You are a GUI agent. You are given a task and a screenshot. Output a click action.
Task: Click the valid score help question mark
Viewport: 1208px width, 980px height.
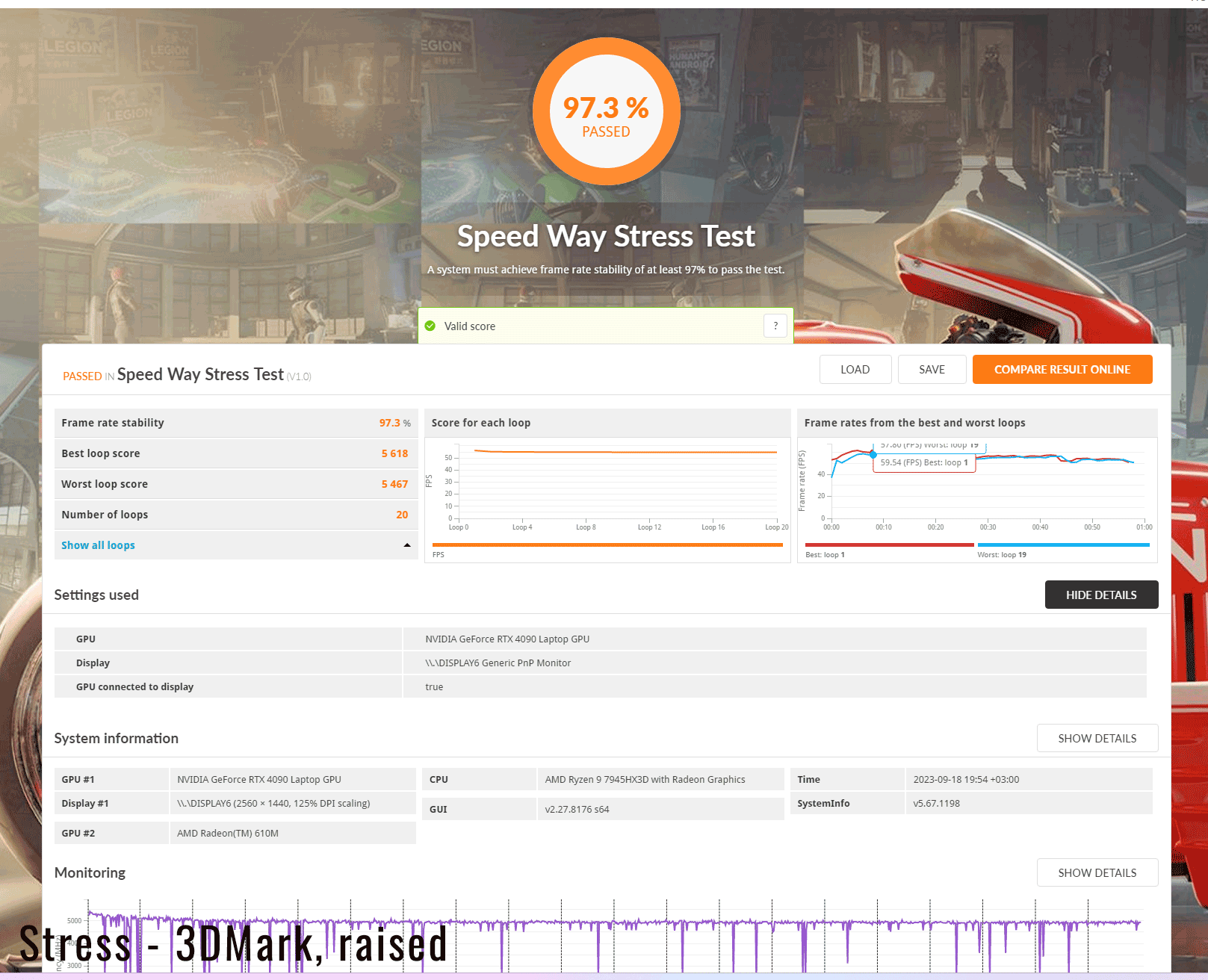tap(775, 326)
